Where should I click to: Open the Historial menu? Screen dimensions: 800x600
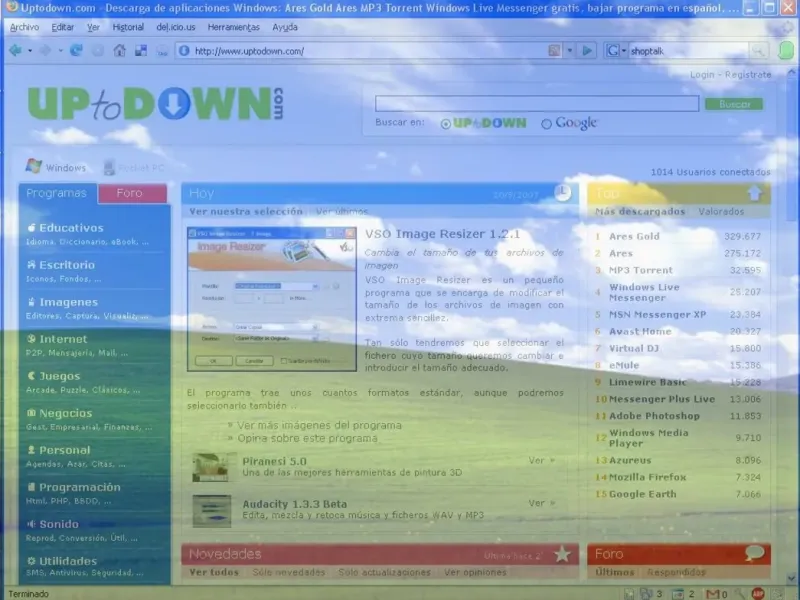point(128,27)
